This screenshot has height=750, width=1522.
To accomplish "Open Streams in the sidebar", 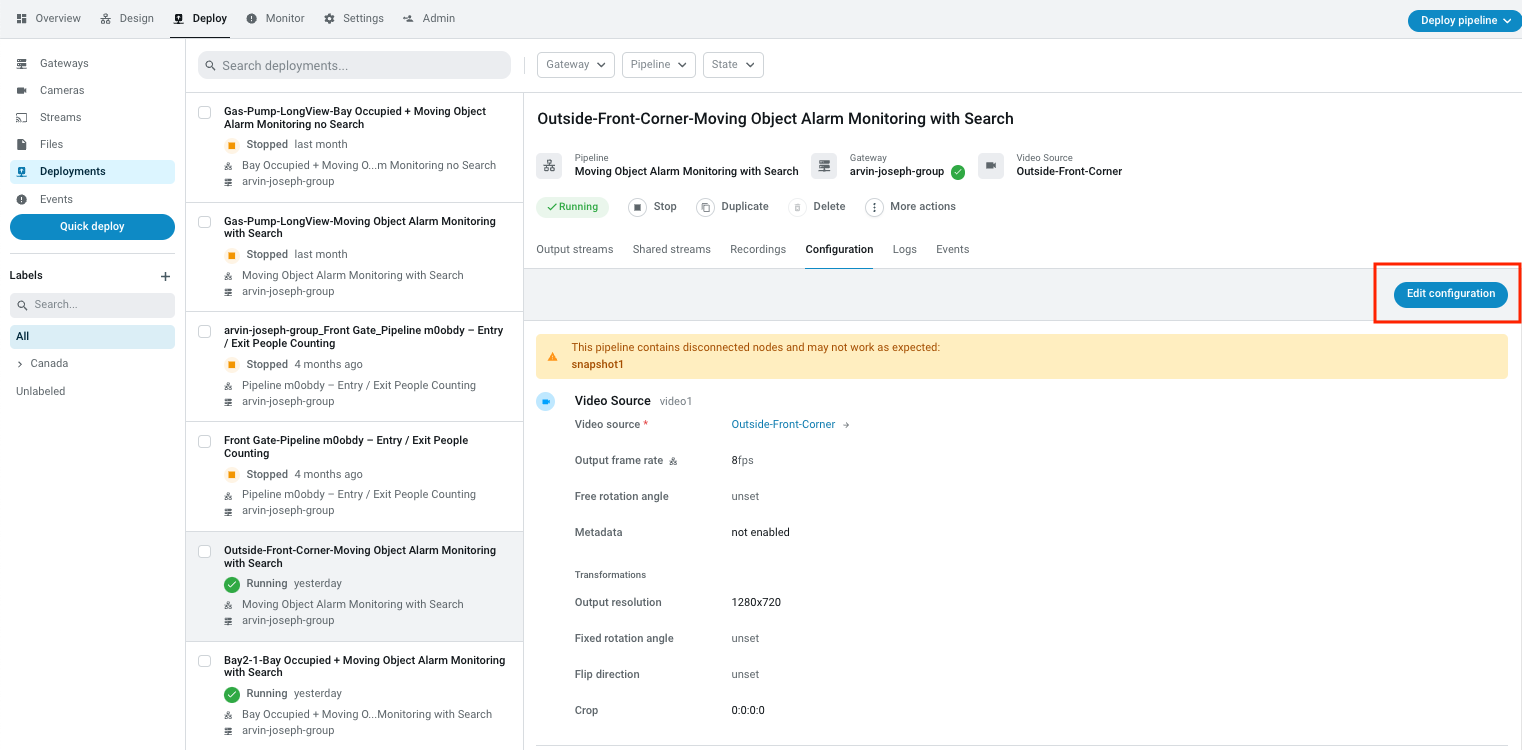I will tap(92, 117).
